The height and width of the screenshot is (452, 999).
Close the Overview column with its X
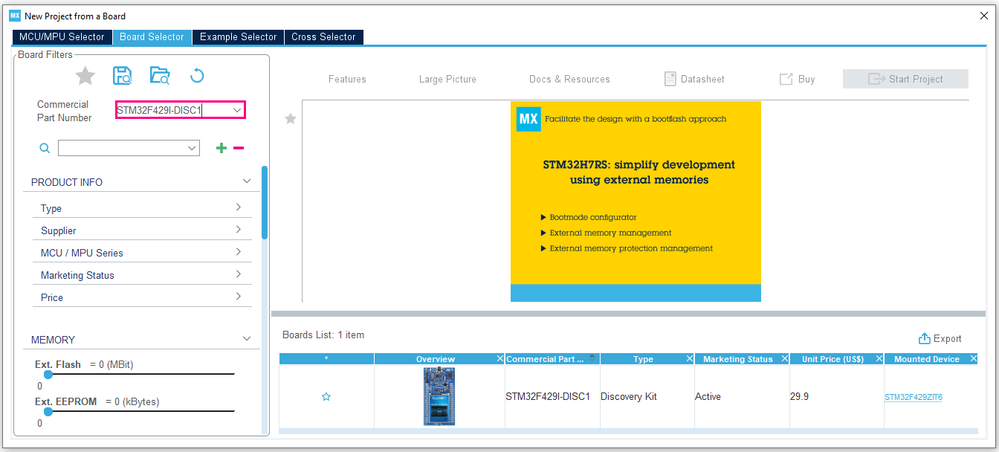point(500,359)
